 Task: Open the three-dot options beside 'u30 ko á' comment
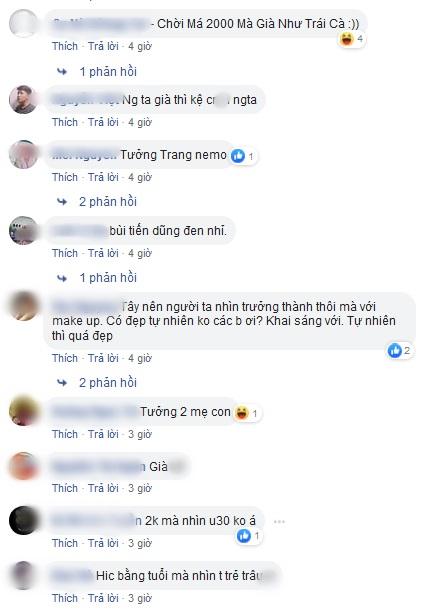[x=279, y=522]
